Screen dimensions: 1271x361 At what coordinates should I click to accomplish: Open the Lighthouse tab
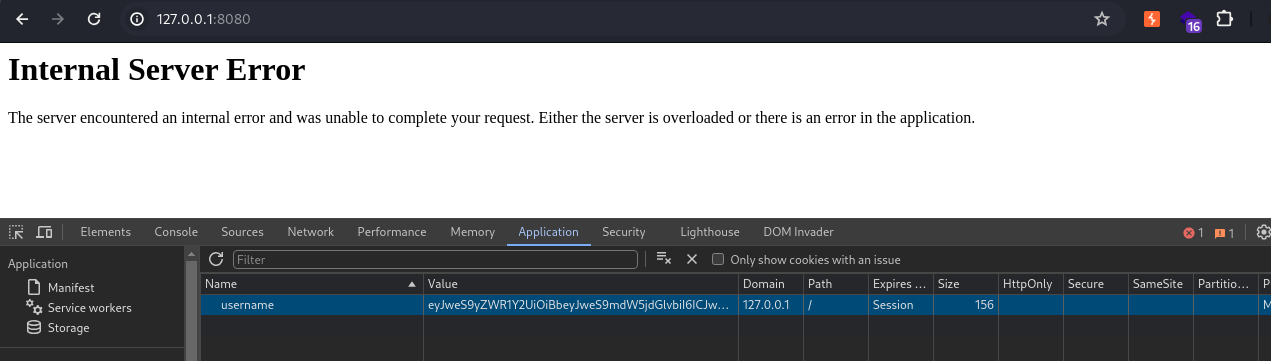click(710, 232)
